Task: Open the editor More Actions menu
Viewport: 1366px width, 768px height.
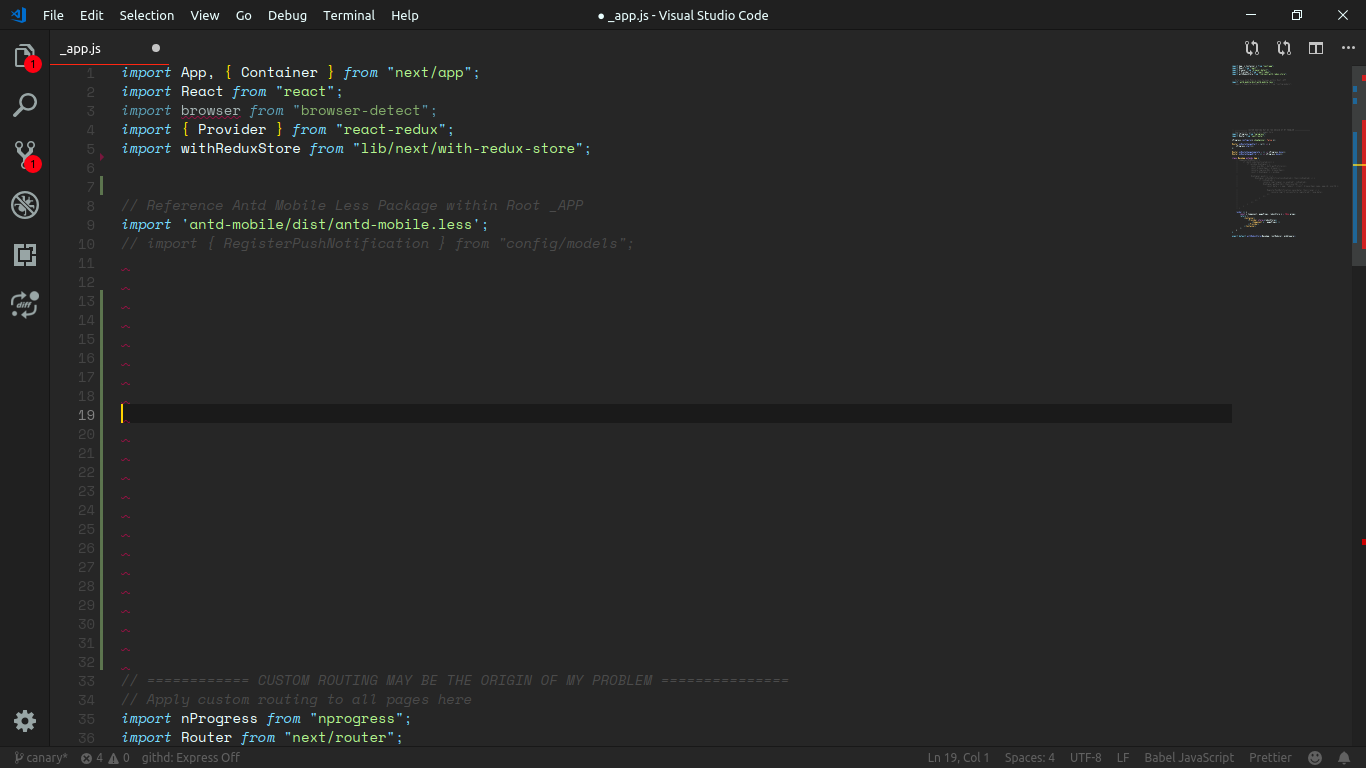Action: [1347, 47]
